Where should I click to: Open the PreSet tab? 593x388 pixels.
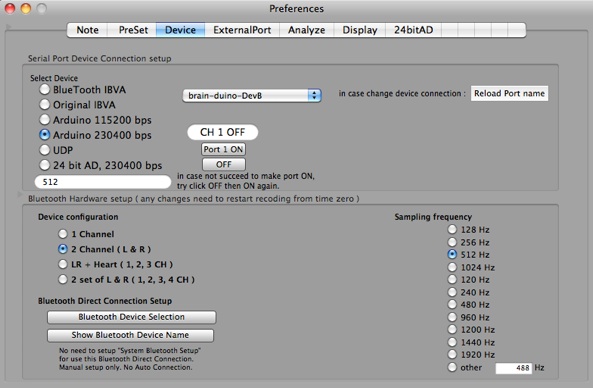[133, 30]
